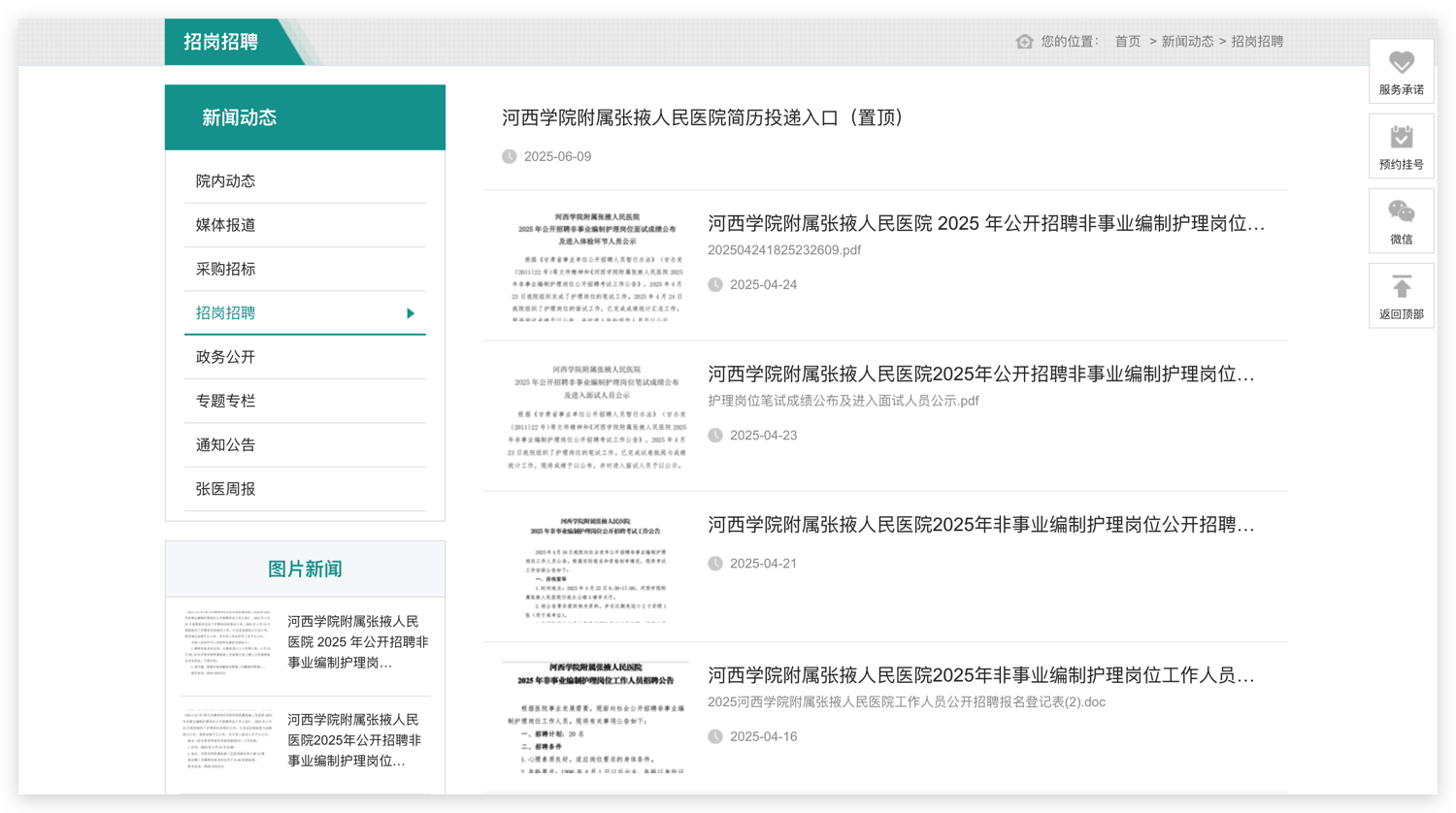Image resolution: width=1456 pixels, height=813 pixels.
Task: Click the arrow beside 招岗招聘 in the sidebar
Action: (x=411, y=313)
